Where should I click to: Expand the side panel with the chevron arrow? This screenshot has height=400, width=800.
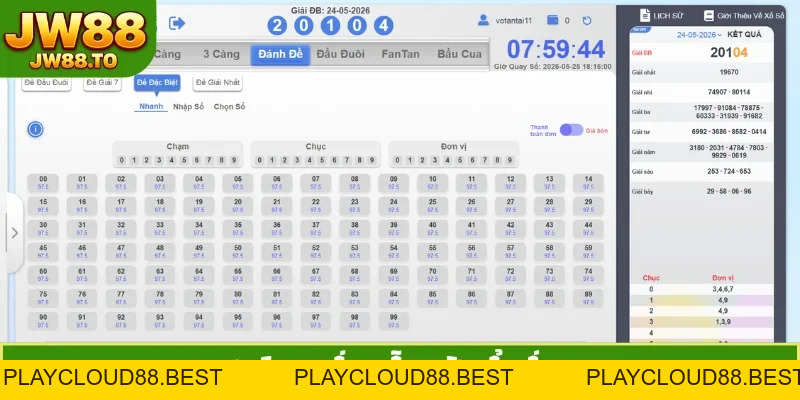(14, 233)
